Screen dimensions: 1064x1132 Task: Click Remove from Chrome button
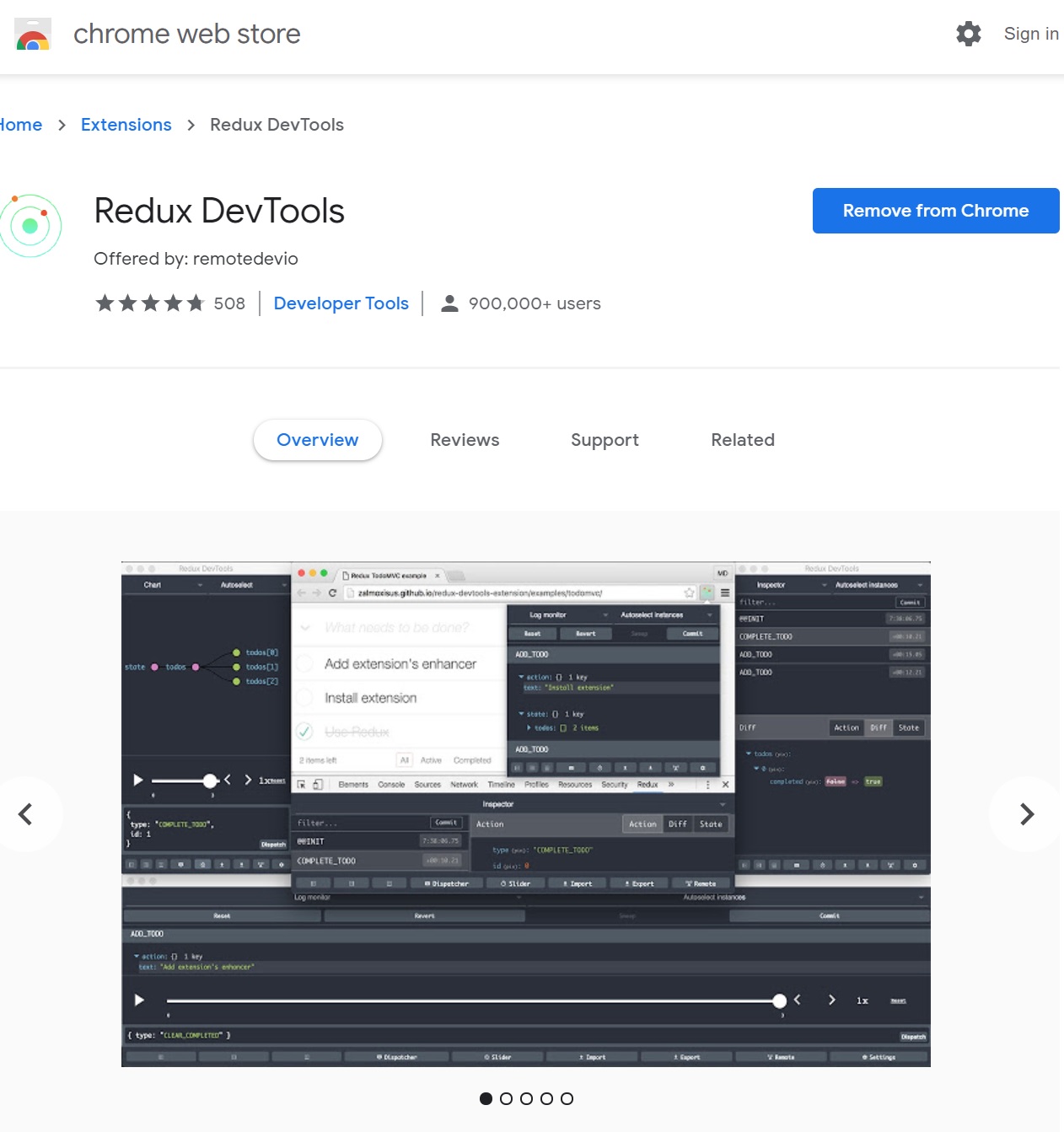pyautogui.click(x=935, y=211)
